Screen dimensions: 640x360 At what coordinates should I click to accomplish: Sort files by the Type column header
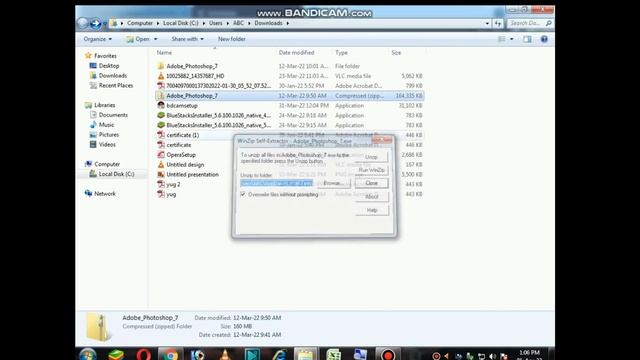341,53
